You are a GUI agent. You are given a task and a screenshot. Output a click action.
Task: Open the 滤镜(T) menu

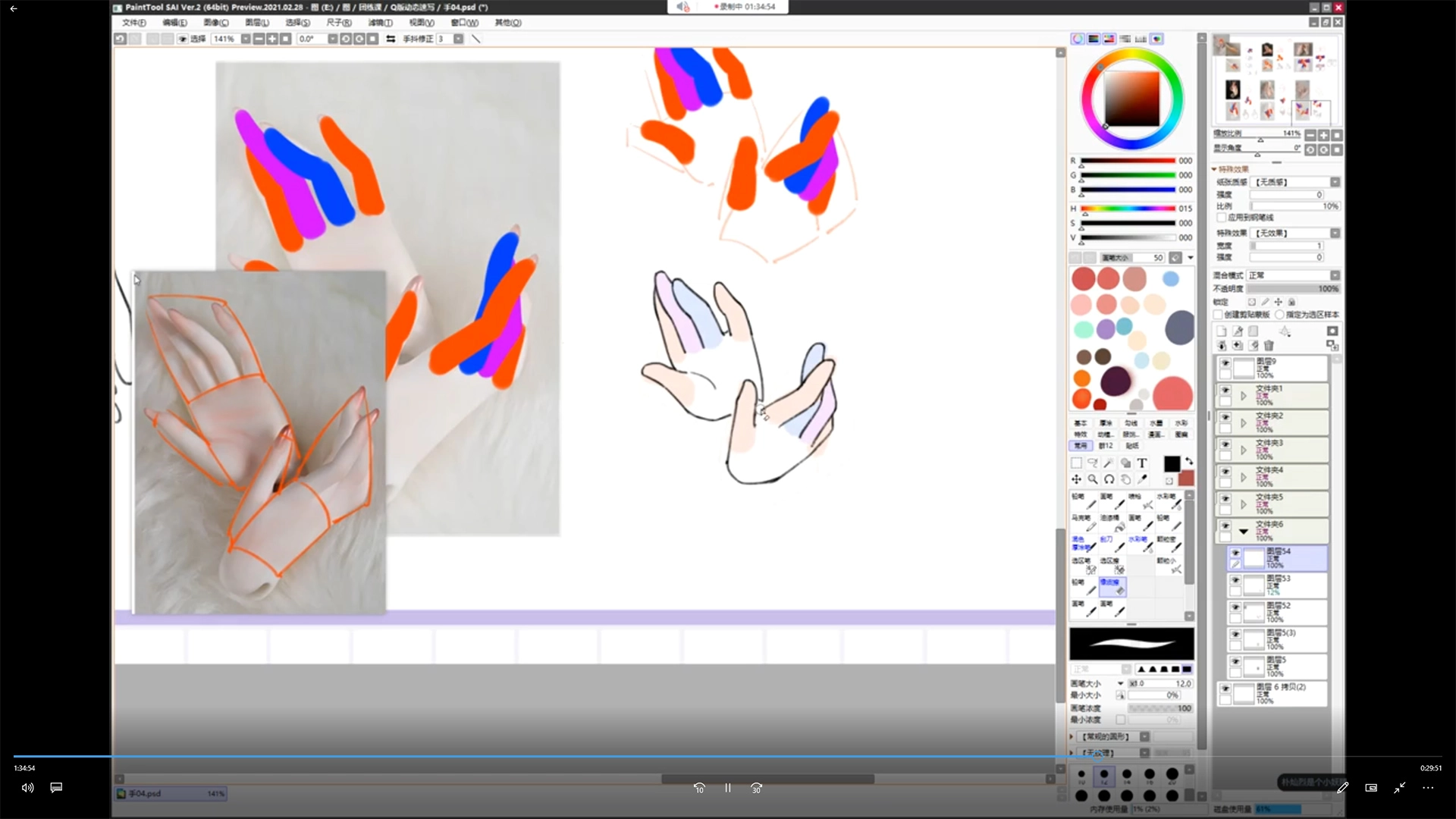(380, 23)
